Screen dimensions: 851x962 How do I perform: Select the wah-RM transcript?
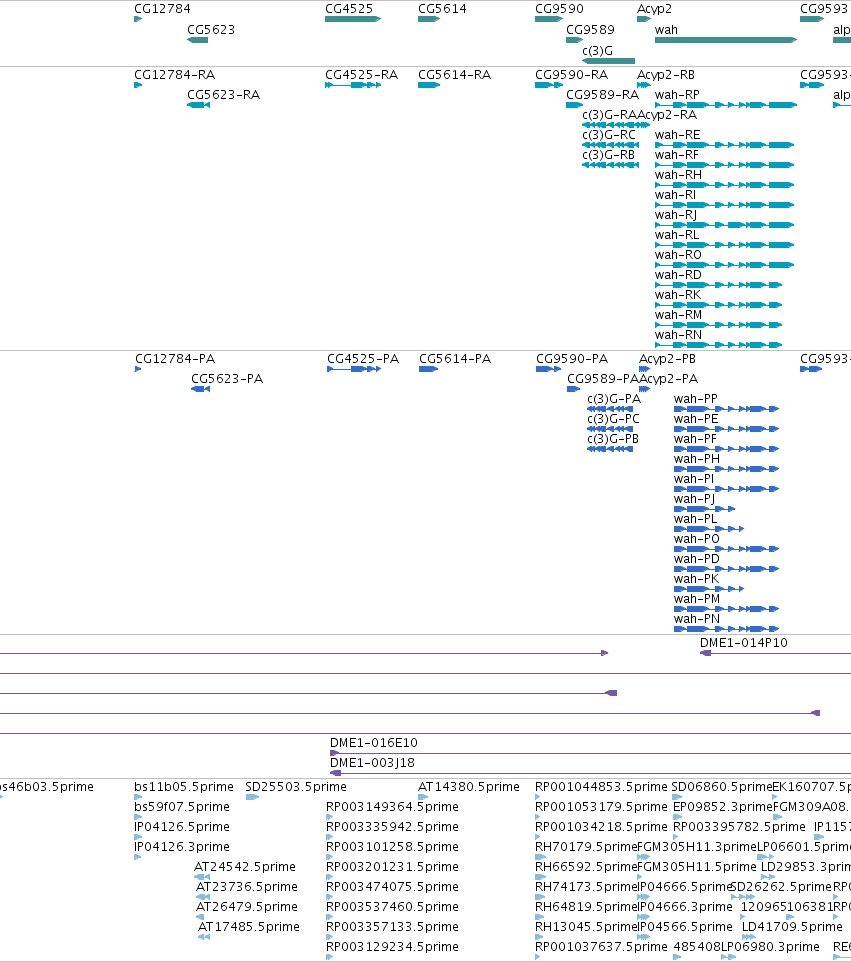coord(718,325)
